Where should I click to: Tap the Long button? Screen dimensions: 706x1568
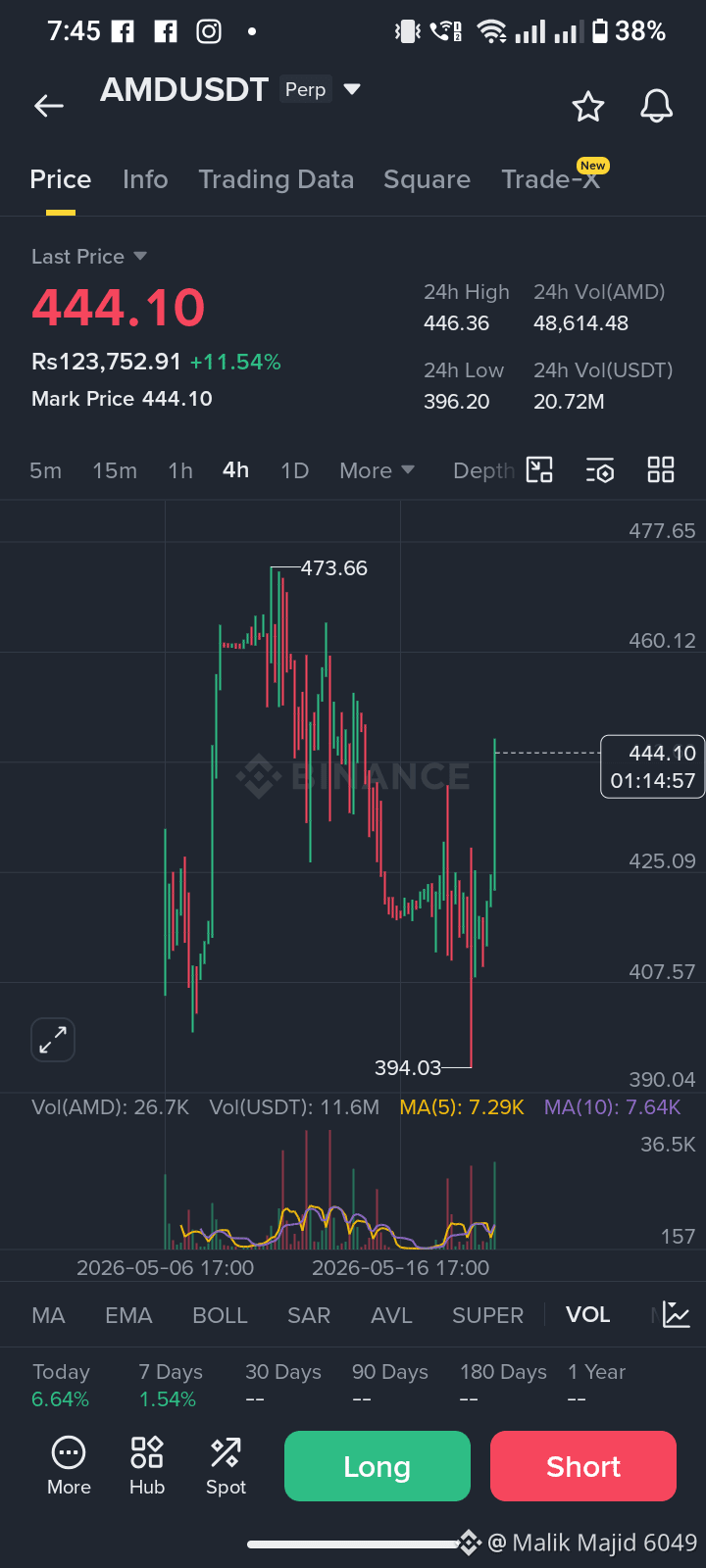point(378,1466)
